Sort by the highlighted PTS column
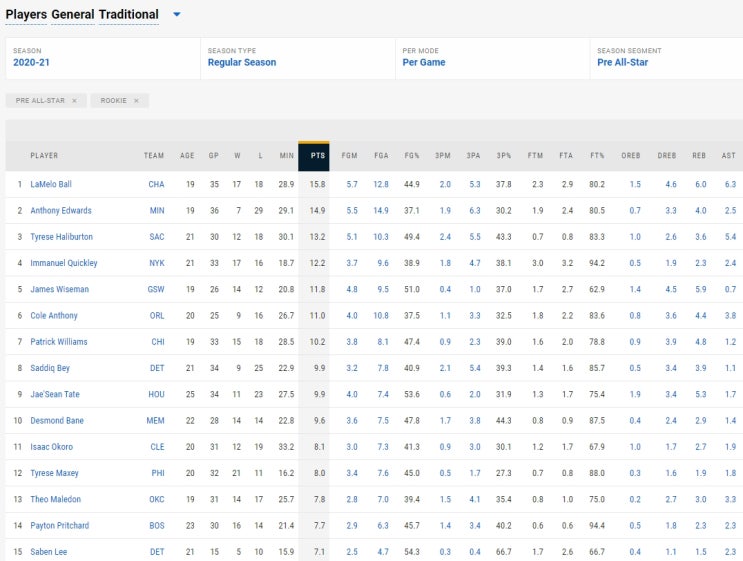Image resolution: width=743 pixels, height=561 pixels. (x=314, y=156)
